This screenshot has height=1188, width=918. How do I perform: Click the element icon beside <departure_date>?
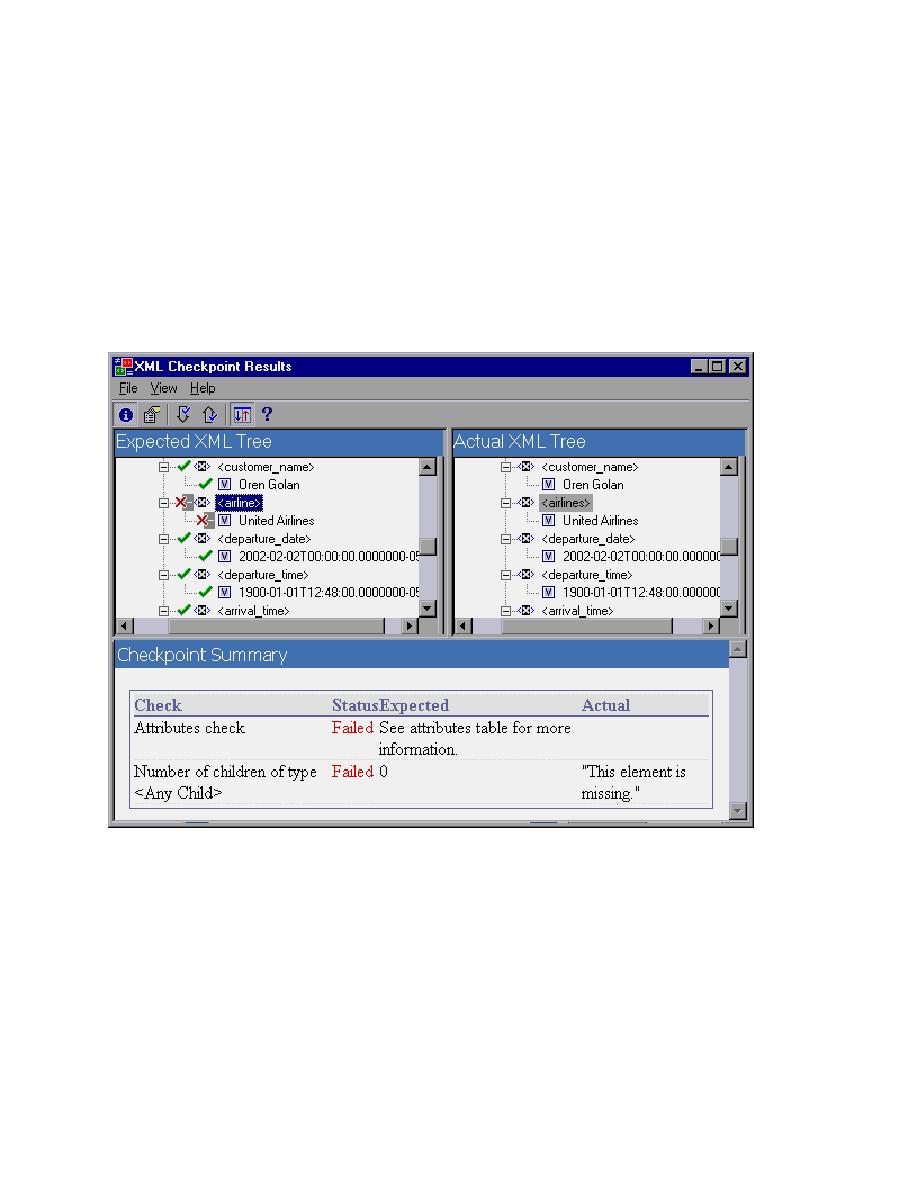(200, 538)
